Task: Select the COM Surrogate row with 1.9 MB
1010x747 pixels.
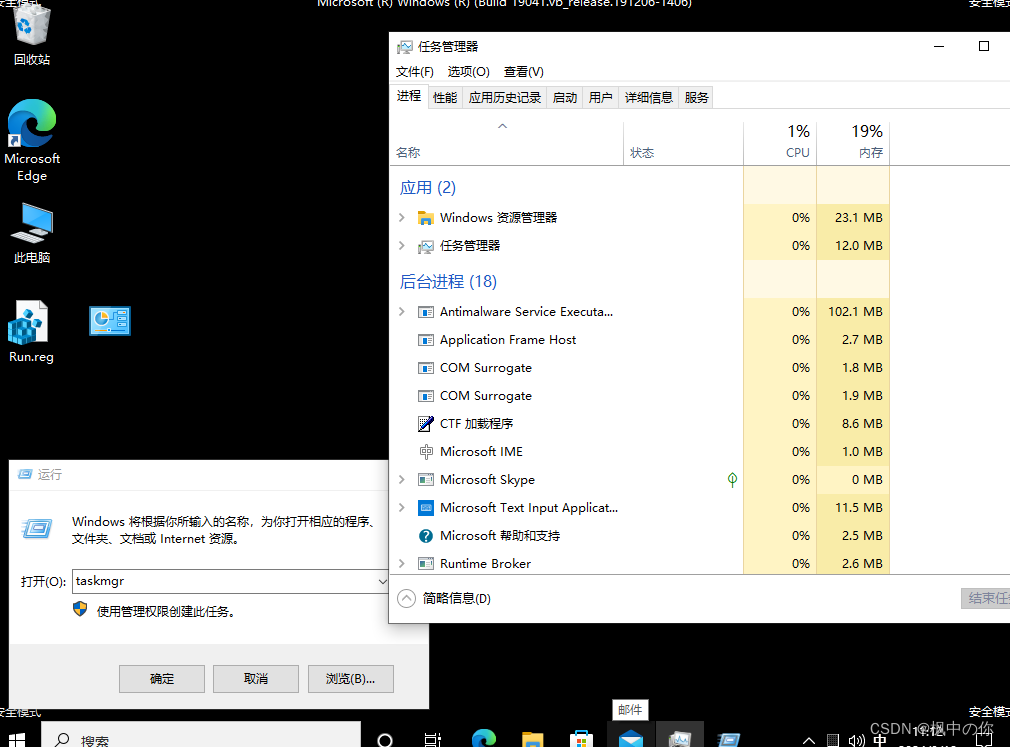Action: (x=640, y=396)
